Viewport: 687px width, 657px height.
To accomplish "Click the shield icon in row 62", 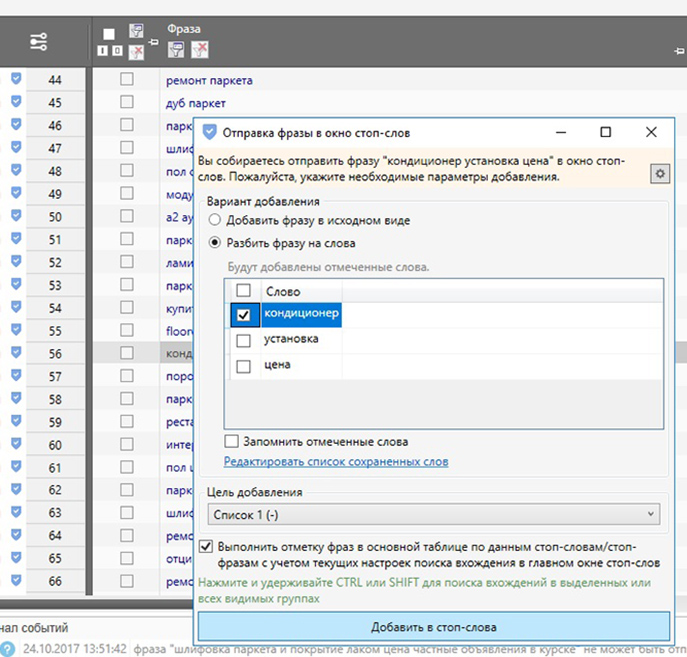I will coord(16,489).
